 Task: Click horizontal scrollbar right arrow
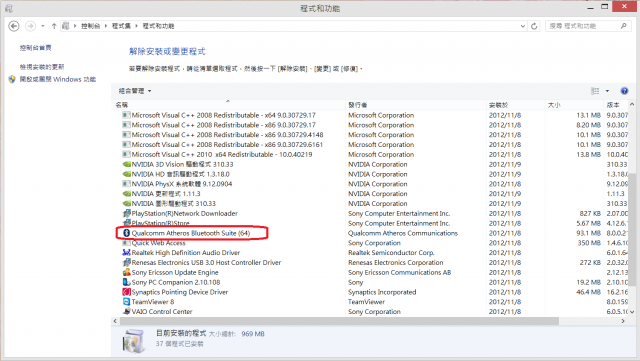click(623, 321)
